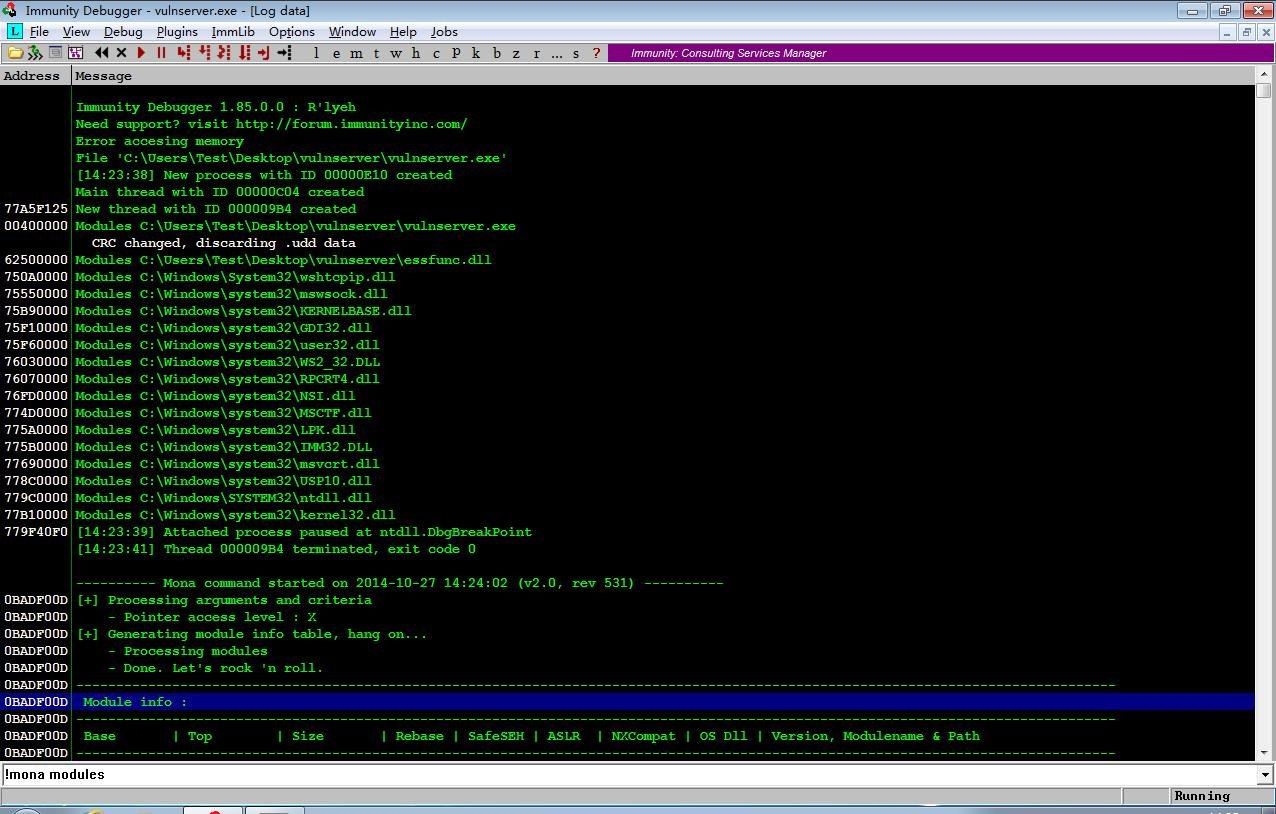Screen dimensions: 1276x814
Task: Select the 'CRC changed, discarding .udd data' line
Action: tap(627, 243)
